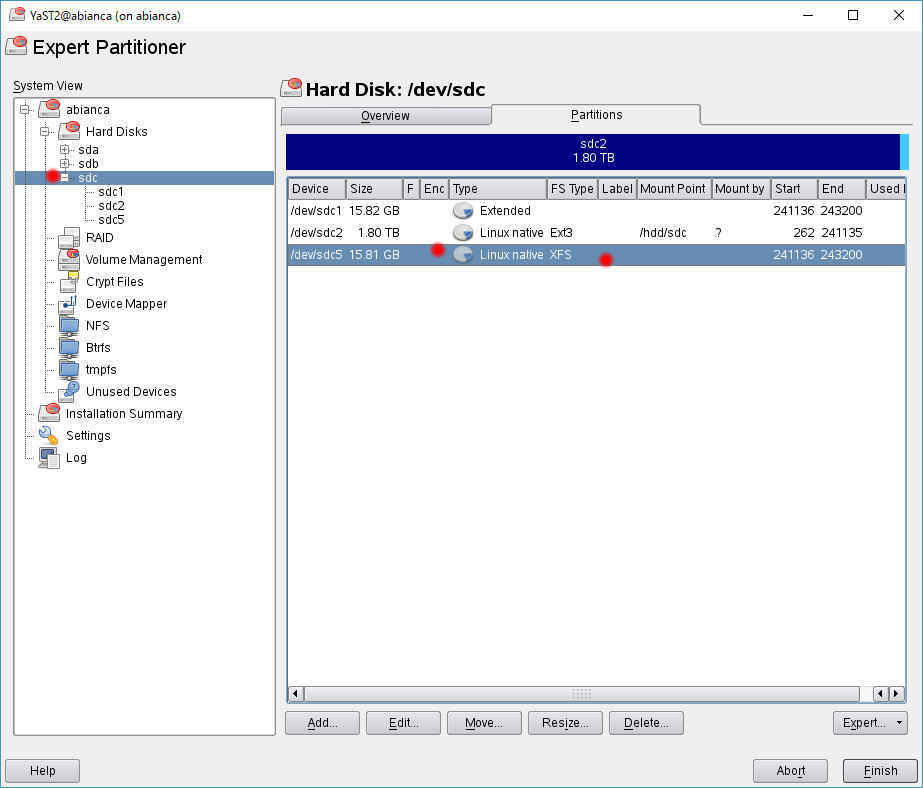
Task: Click the Type column header
Action: [498, 189]
